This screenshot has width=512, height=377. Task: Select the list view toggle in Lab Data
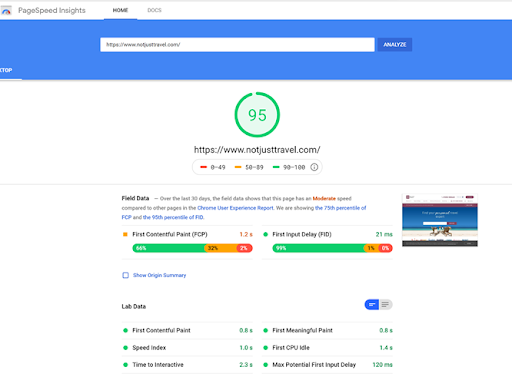pyautogui.click(x=385, y=304)
